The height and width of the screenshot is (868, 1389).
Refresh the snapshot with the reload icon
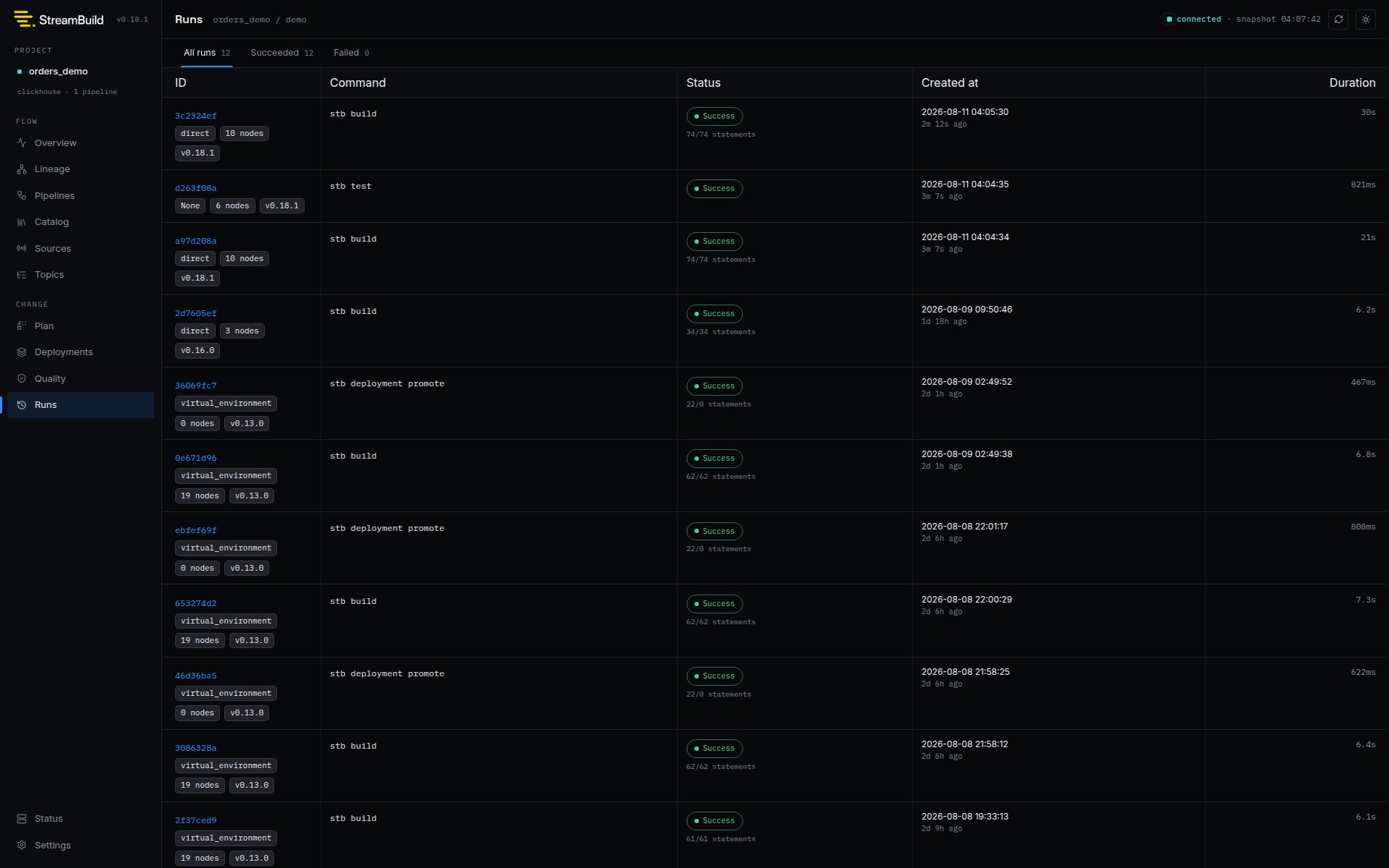click(x=1338, y=20)
